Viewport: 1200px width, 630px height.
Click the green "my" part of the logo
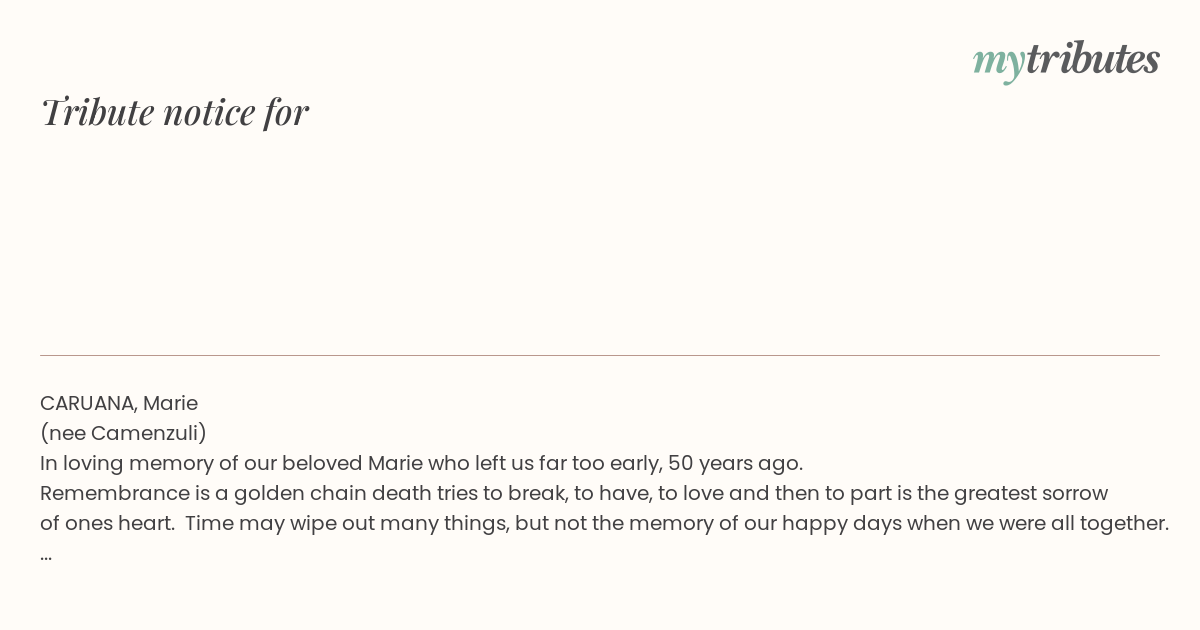[x=999, y=63]
